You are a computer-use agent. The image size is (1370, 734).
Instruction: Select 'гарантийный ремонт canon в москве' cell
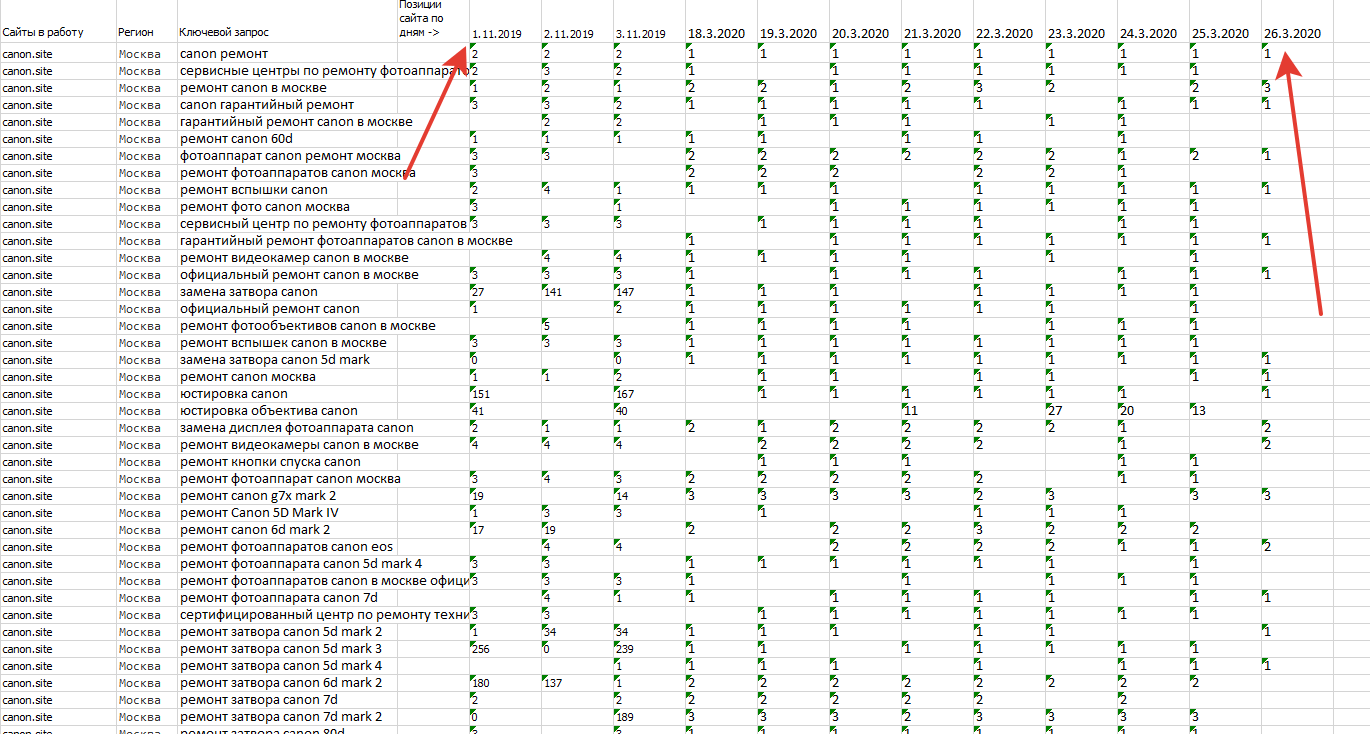point(296,121)
